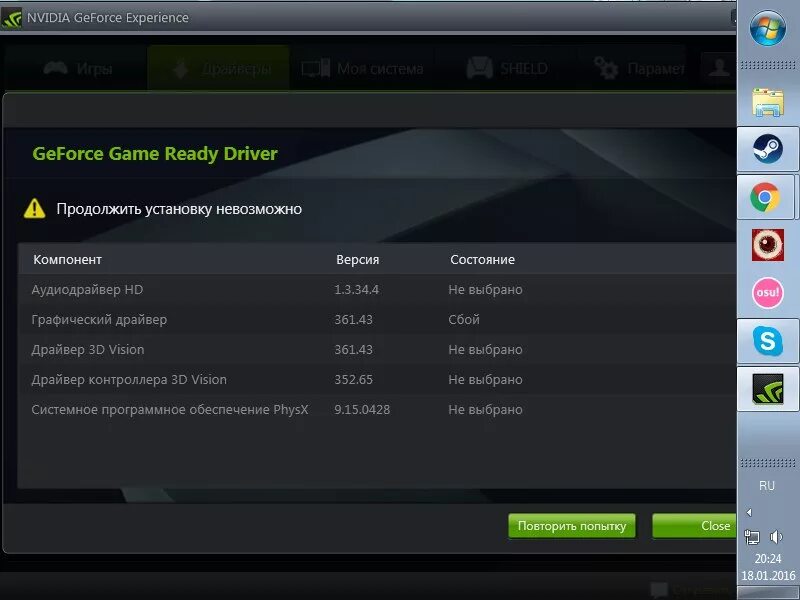Click the volume speaker tray icon
This screenshot has width=800, height=600.
[776, 537]
